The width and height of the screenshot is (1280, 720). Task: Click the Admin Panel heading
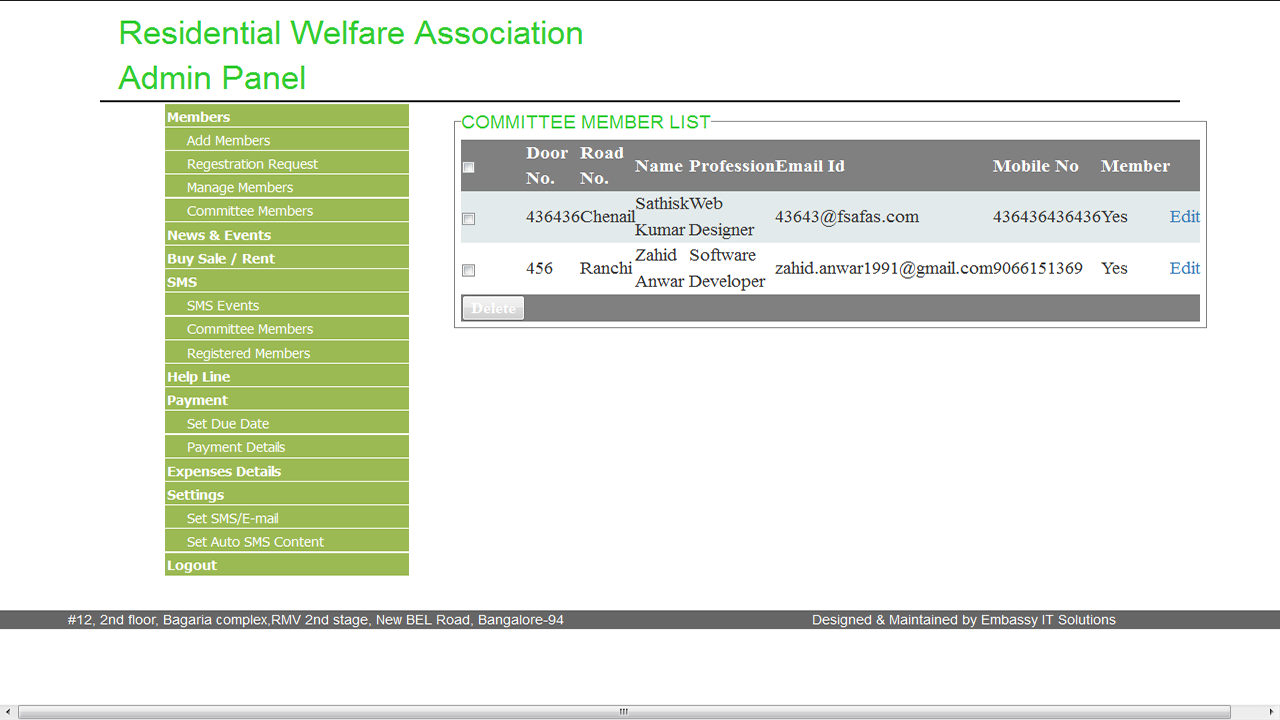pos(212,78)
